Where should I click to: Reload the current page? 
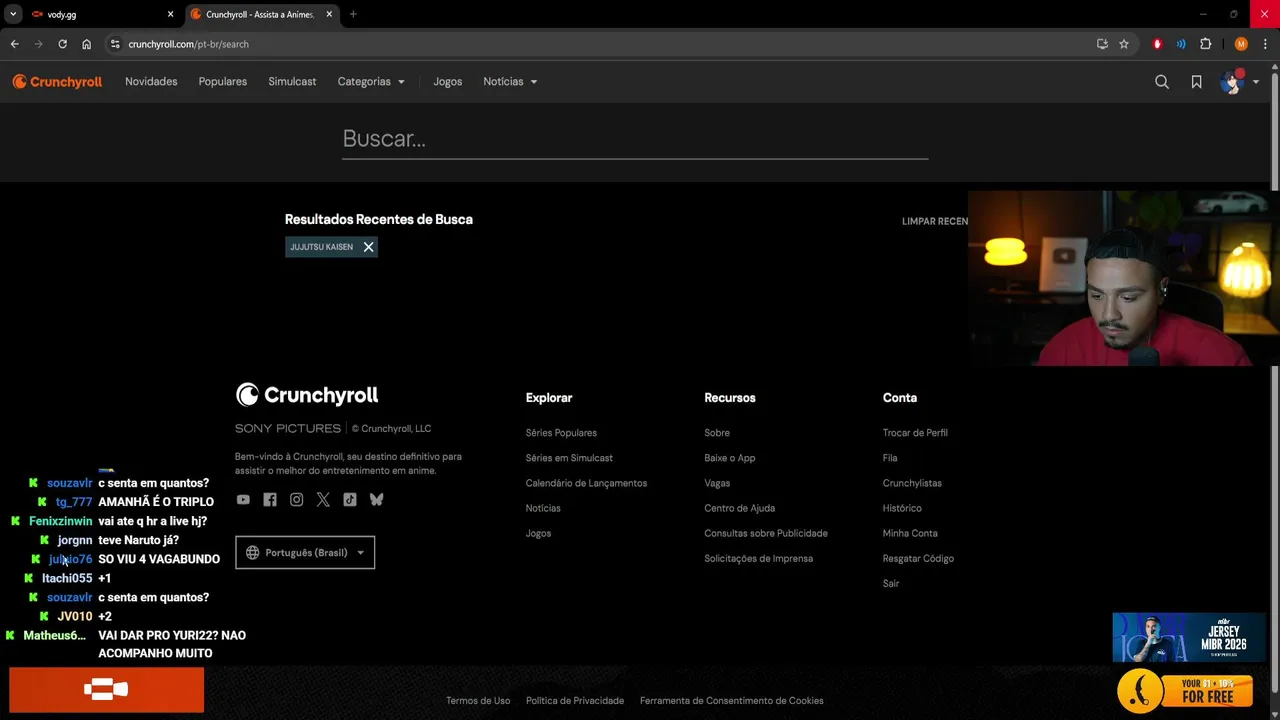pos(62,44)
